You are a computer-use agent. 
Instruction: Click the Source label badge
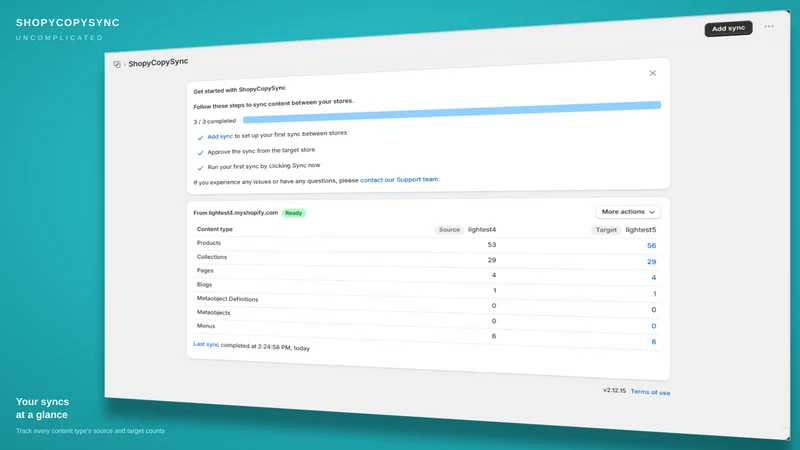(449, 230)
